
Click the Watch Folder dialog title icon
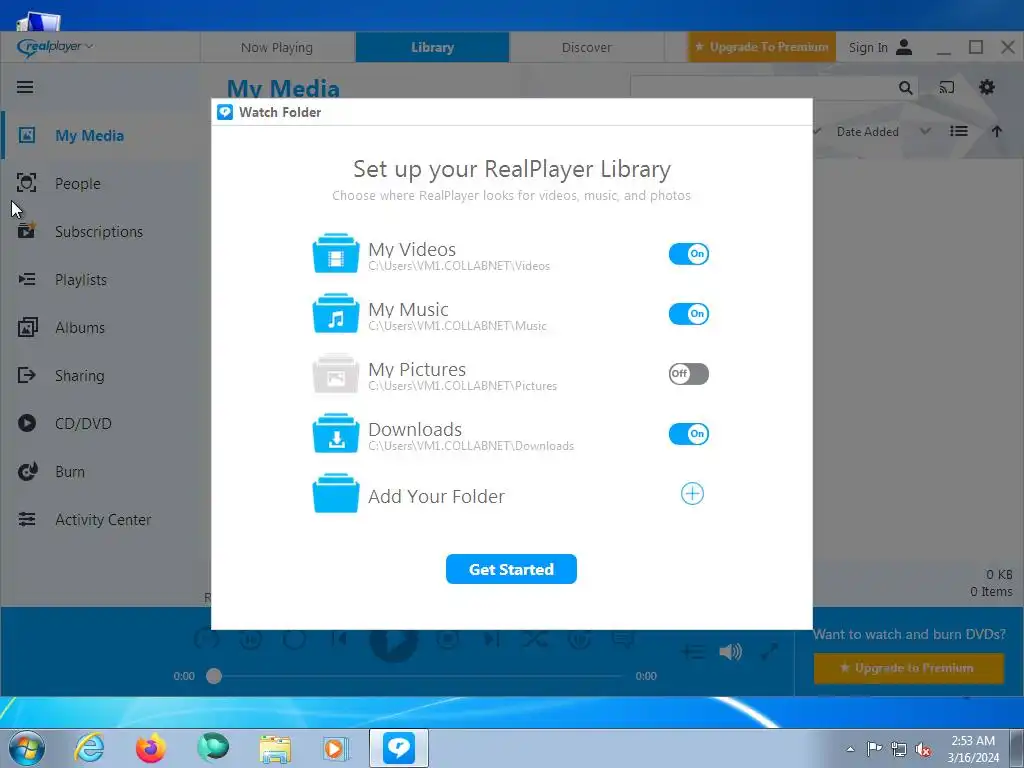(225, 112)
